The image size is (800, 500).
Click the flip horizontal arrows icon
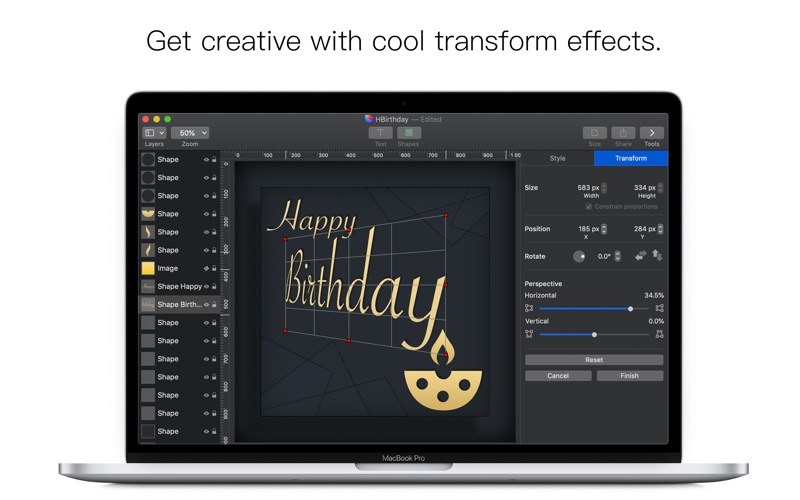pos(640,256)
